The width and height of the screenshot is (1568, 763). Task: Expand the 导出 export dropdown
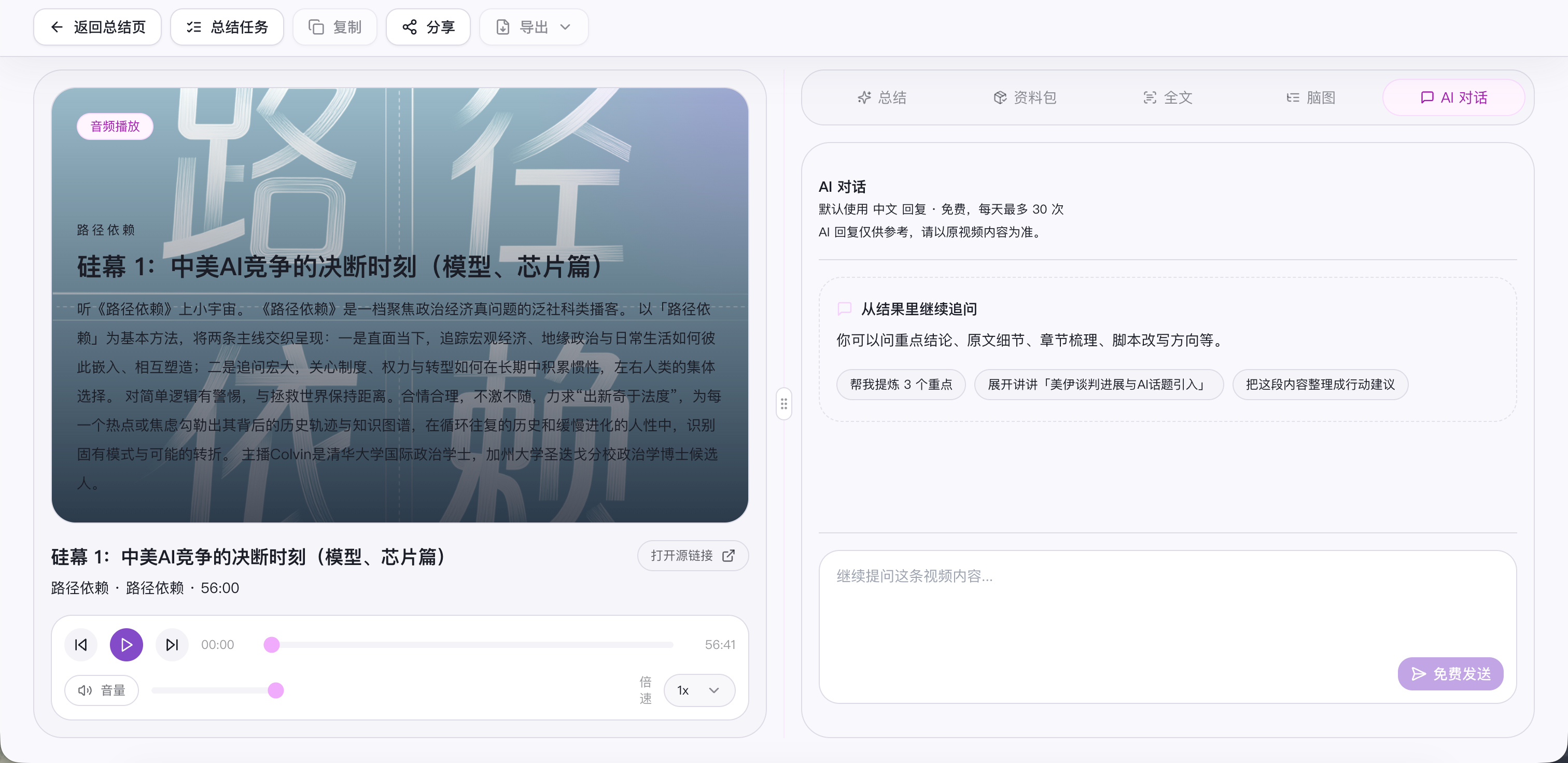click(534, 27)
